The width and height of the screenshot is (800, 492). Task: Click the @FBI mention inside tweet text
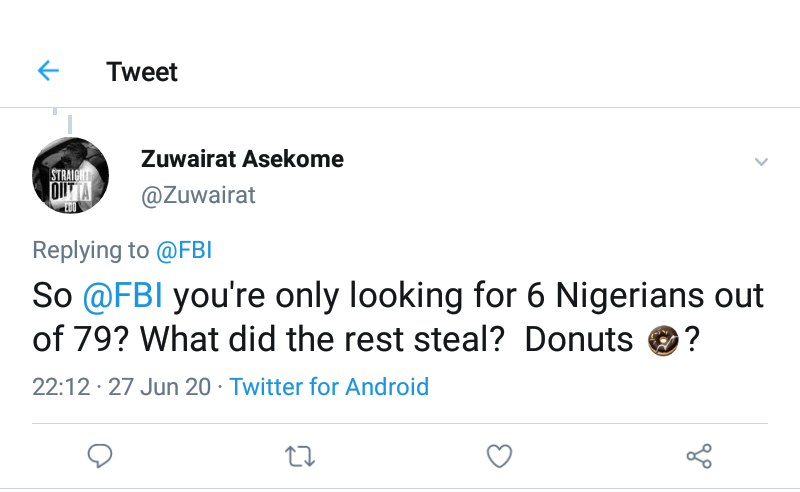(122, 296)
